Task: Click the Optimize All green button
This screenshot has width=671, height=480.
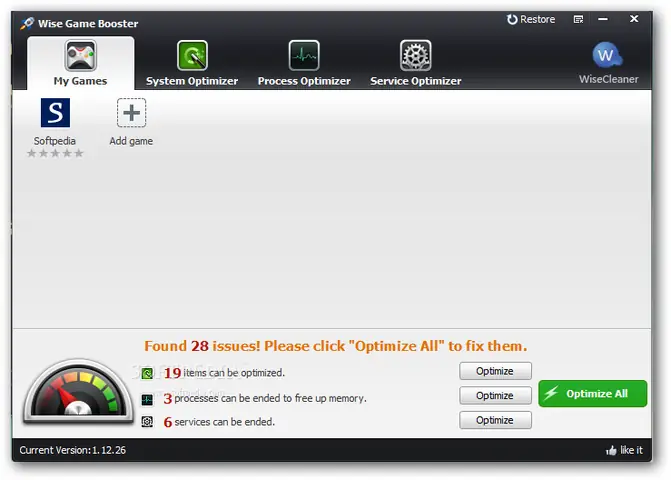Action: coord(593,394)
